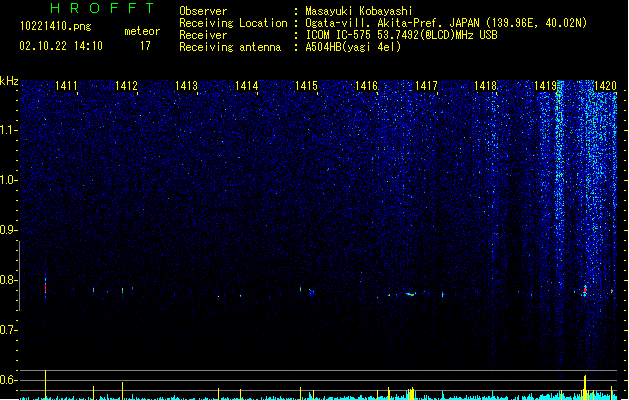Click the 'Receiver' field label
Viewport: 629px width, 400px height.
tap(203, 35)
